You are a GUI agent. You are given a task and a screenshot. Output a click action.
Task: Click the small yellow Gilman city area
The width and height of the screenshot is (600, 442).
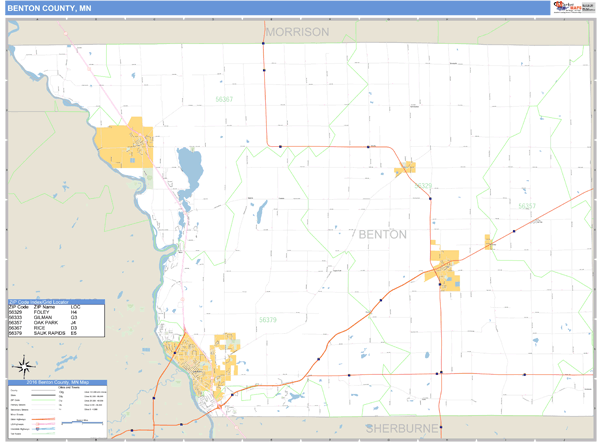(x=404, y=168)
